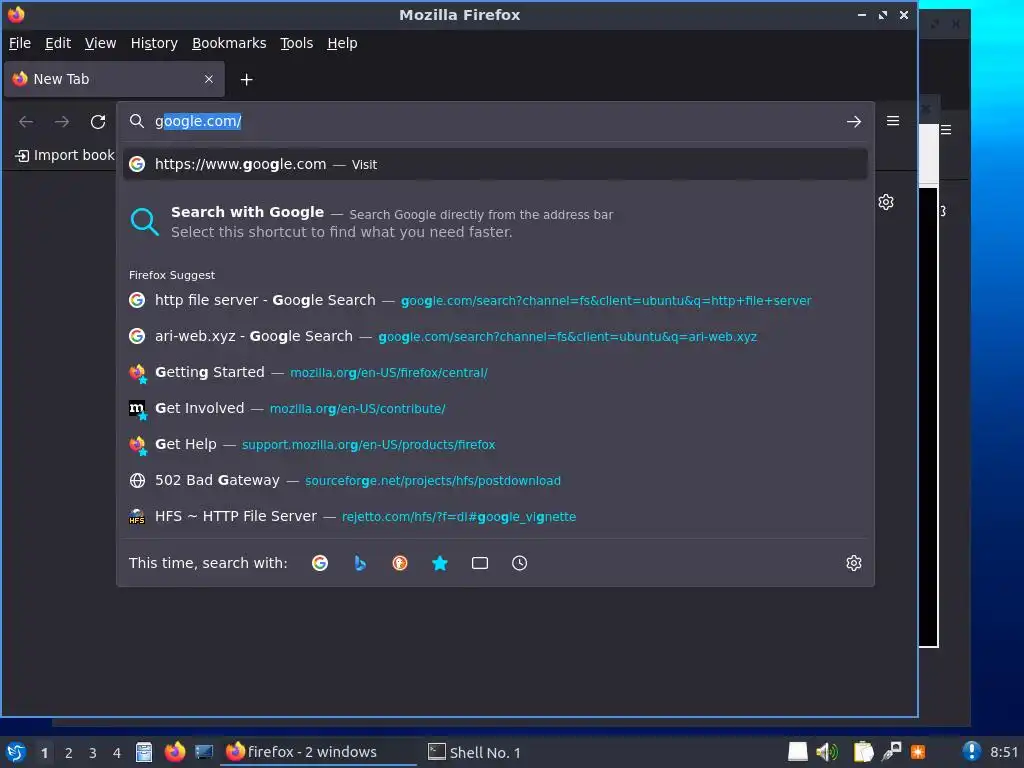Open hamburger menu in background Firefox window
Viewport: 1024px width, 768px height.
point(946,130)
